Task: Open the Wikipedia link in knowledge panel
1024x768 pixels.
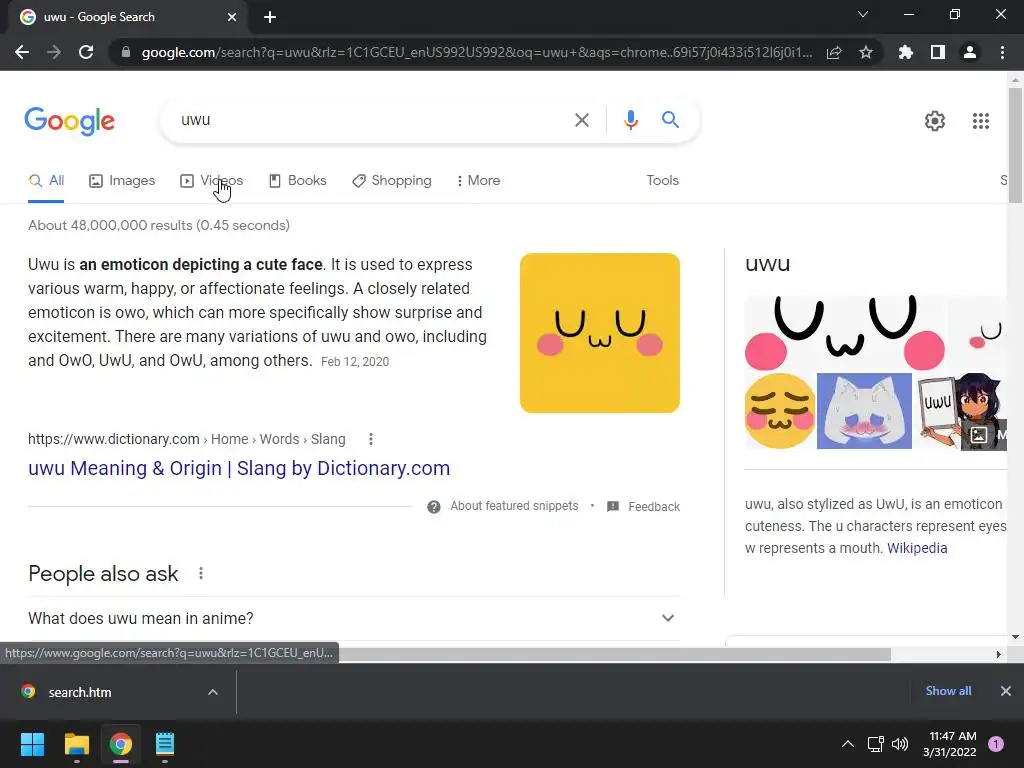Action: click(x=917, y=548)
